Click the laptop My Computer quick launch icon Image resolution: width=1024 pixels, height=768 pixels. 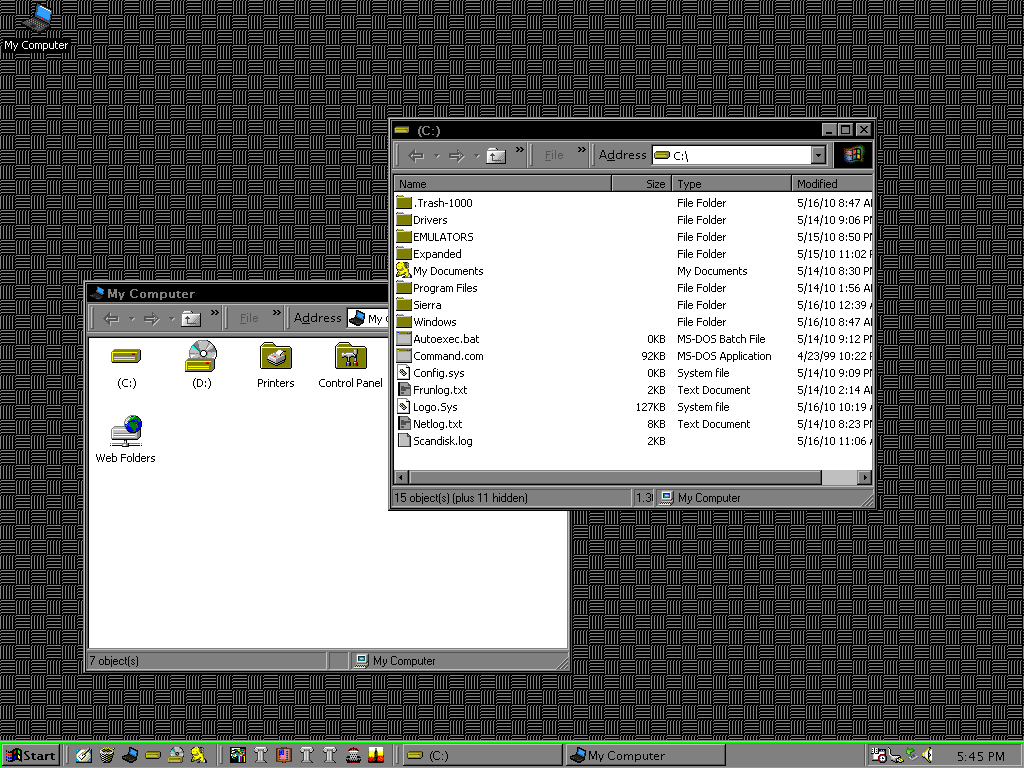pos(129,756)
